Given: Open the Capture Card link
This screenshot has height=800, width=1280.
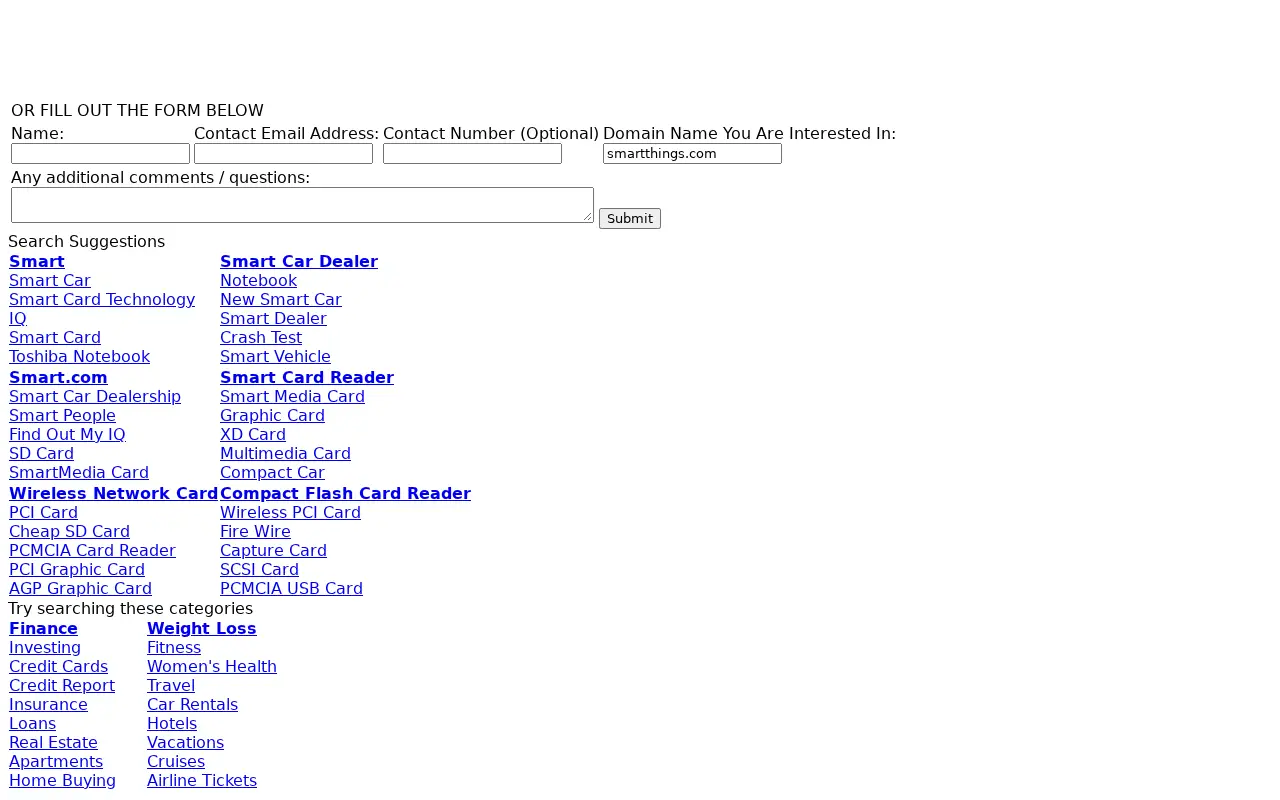Looking at the screenshot, I should click(273, 551).
